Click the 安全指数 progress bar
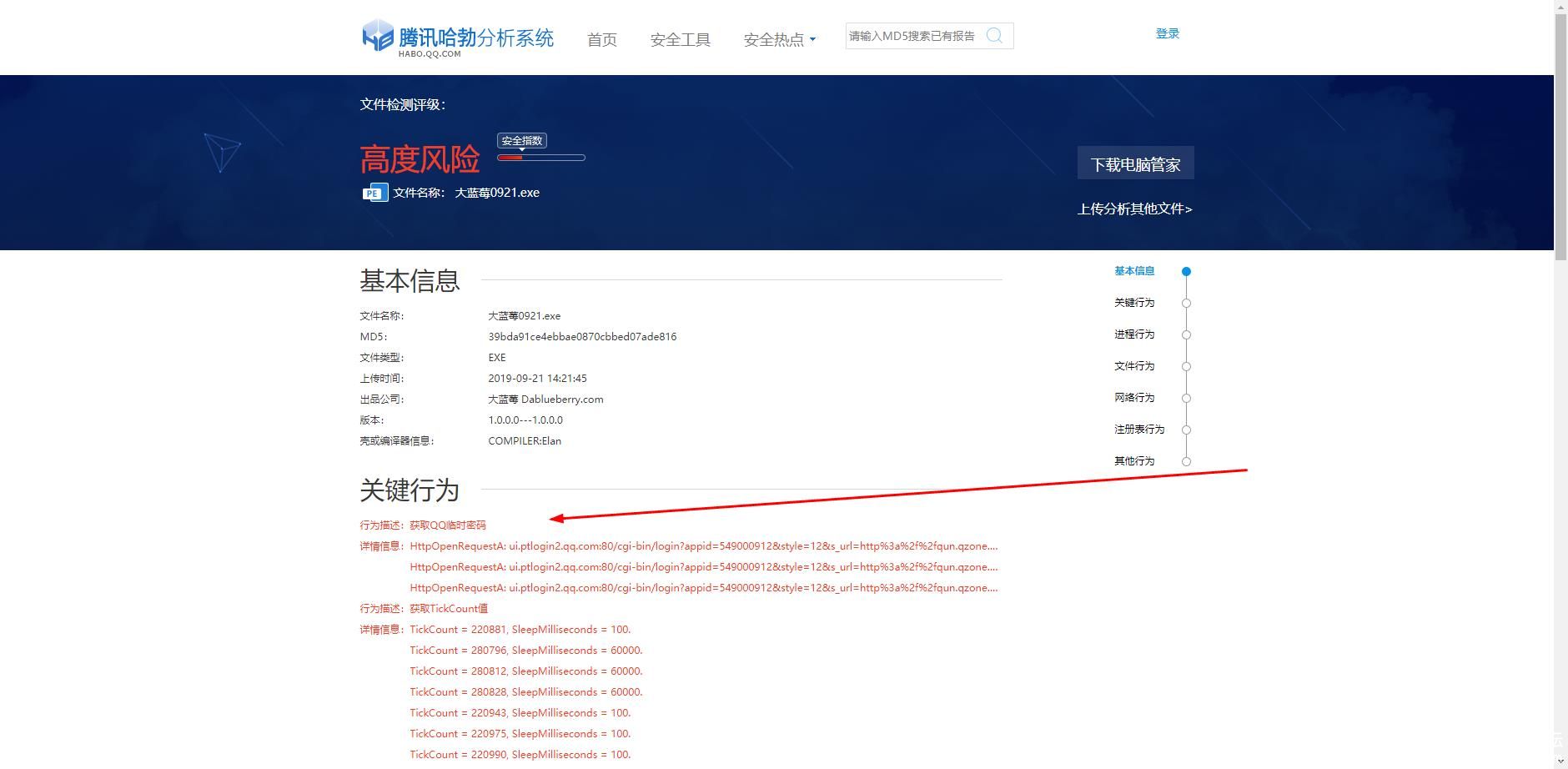This screenshot has height=769, width=1568. pos(541,158)
